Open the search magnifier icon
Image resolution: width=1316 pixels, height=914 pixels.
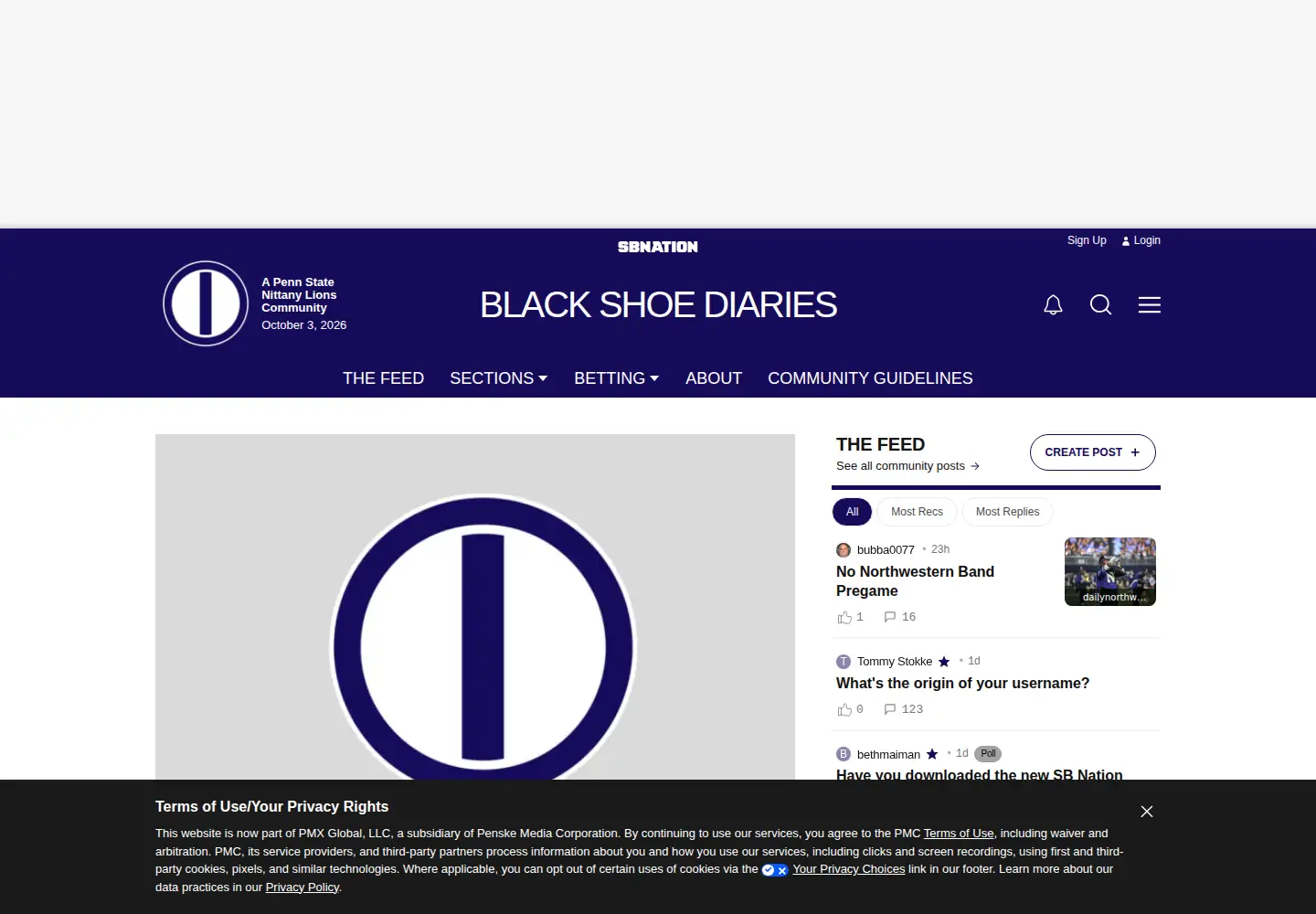(1101, 305)
